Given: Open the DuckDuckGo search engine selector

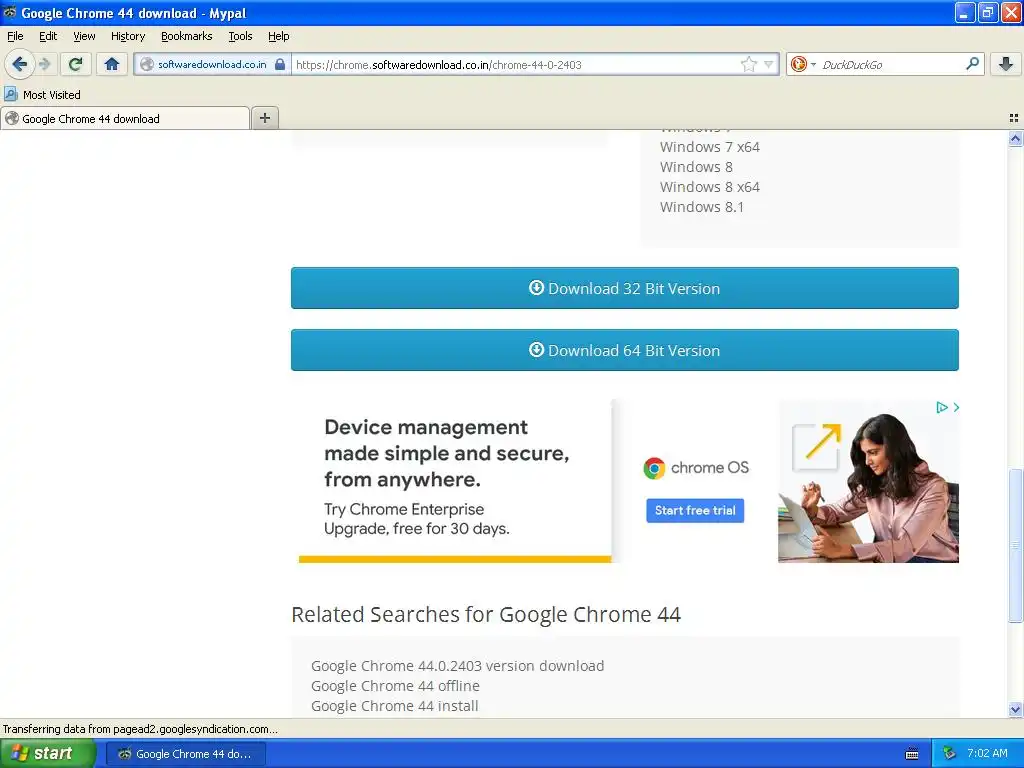Looking at the screenshot, I should click(803, 64).
